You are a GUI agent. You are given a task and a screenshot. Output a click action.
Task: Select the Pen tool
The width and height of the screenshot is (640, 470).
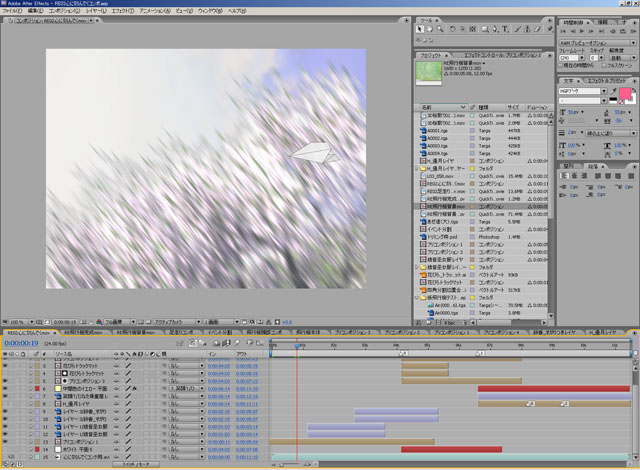coord(495,29)
